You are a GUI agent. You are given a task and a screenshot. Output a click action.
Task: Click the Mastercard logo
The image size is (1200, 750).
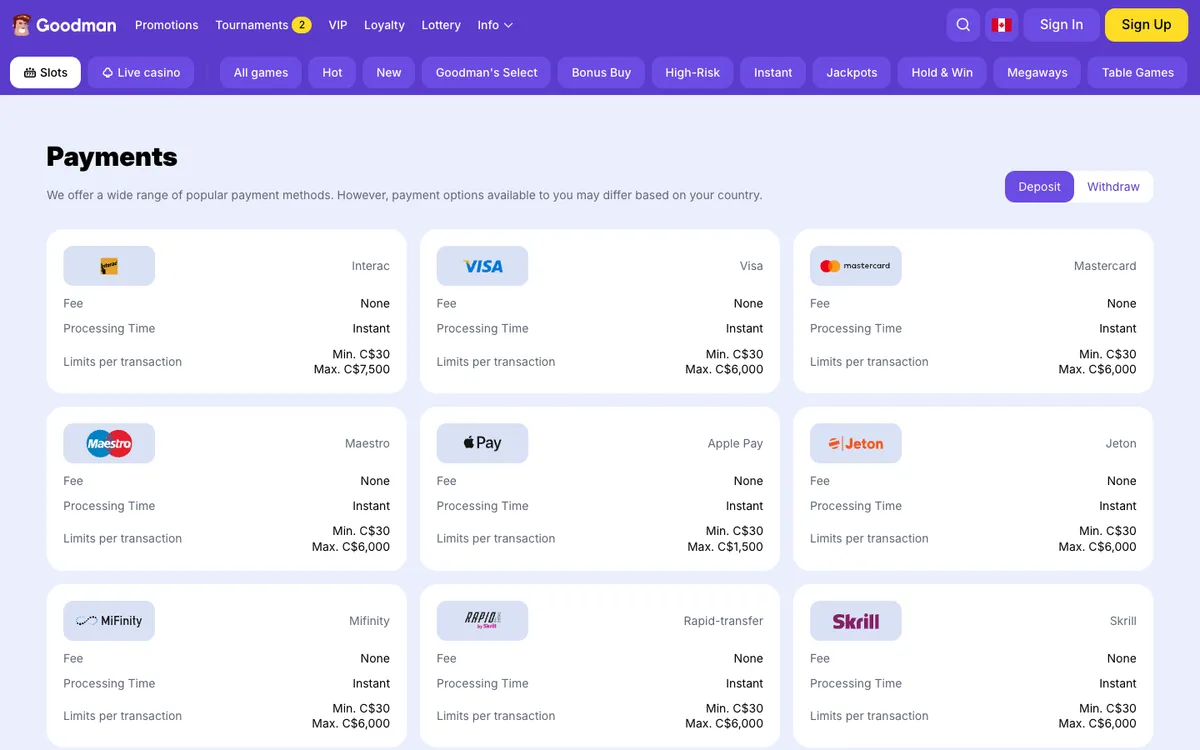point(856,266)
